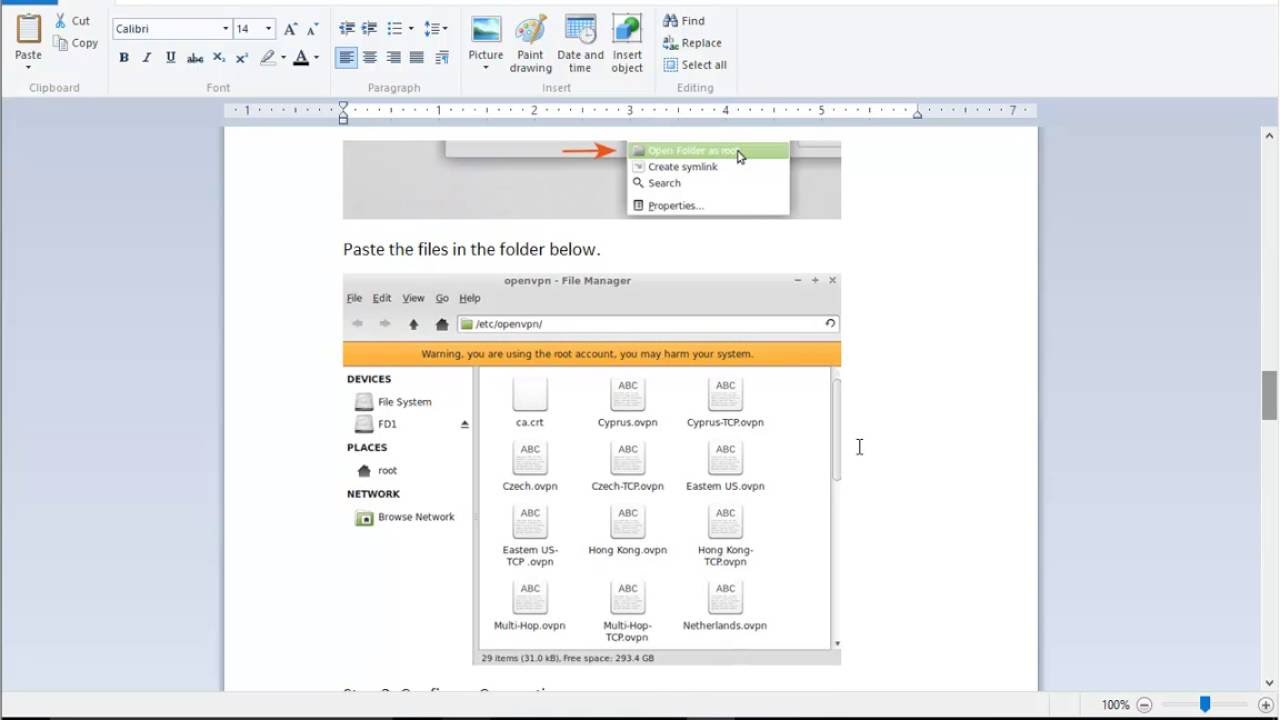Click the ca.crt file in the picture
This screenshot has height=720, width=1280.
click(x=529, y=403)
